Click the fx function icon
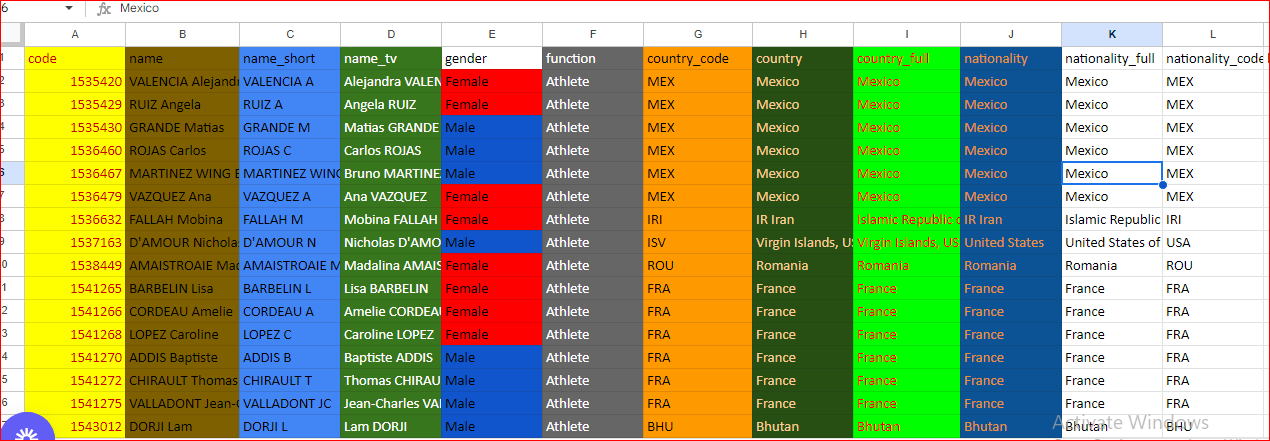Viewport: 1270px width, 441px height. click(x=104, y=8)
